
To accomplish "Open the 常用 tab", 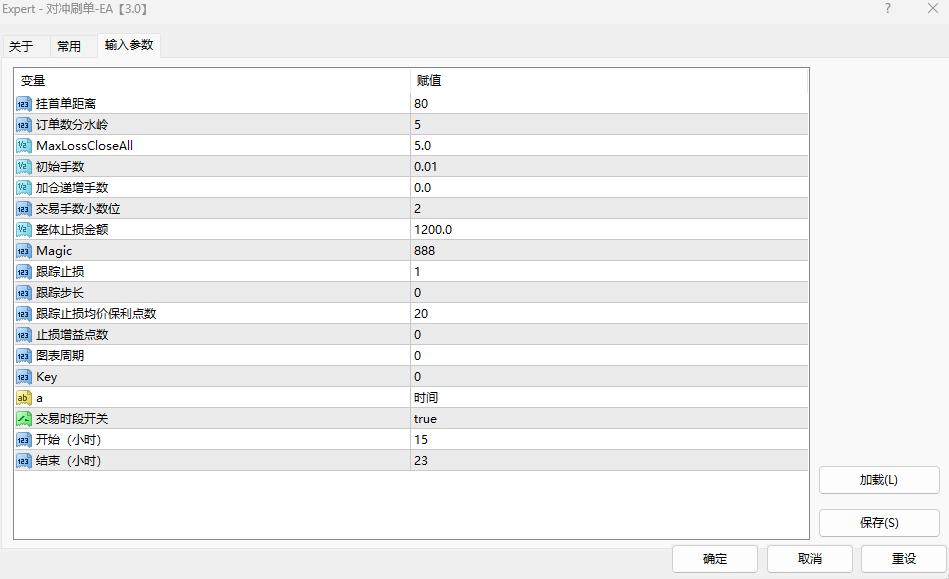I will (69, 46).
